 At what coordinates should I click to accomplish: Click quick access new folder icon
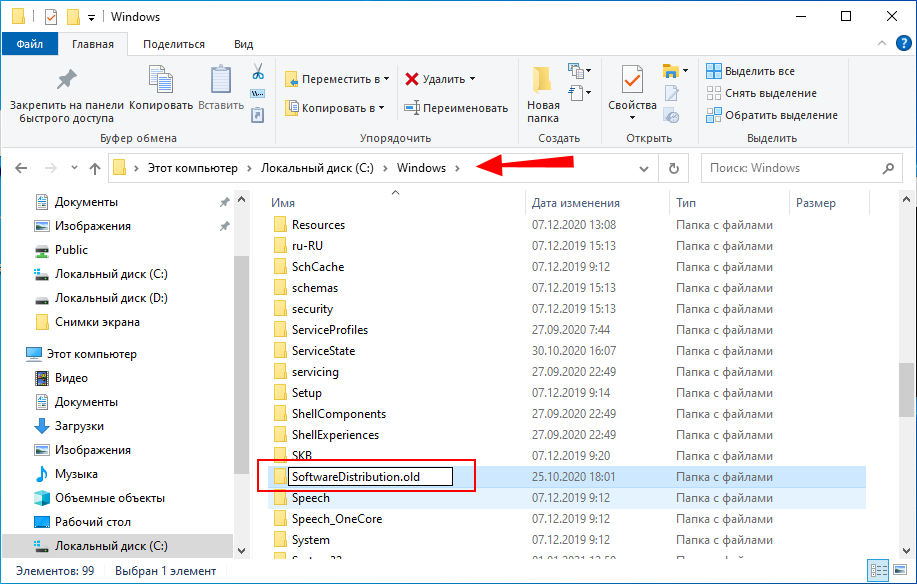[73, 17]
